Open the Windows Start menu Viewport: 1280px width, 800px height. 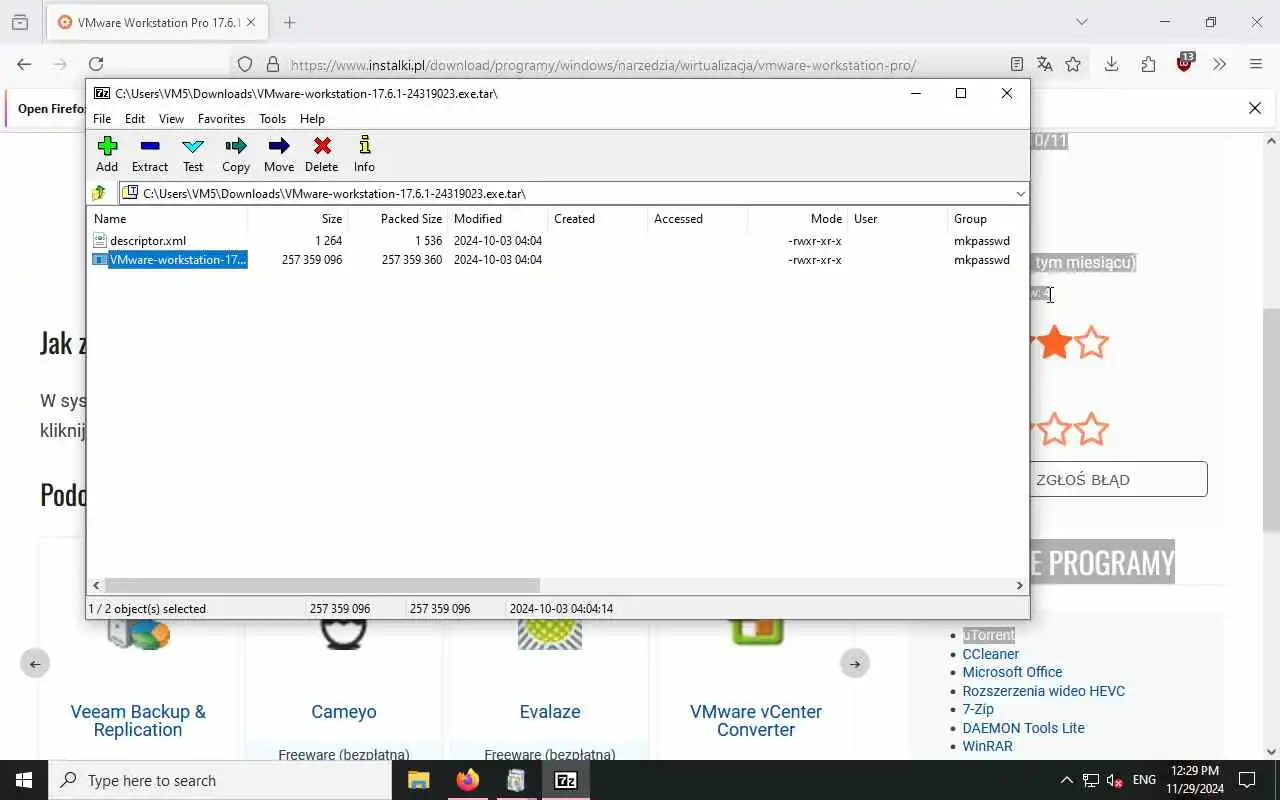[24, 780]
